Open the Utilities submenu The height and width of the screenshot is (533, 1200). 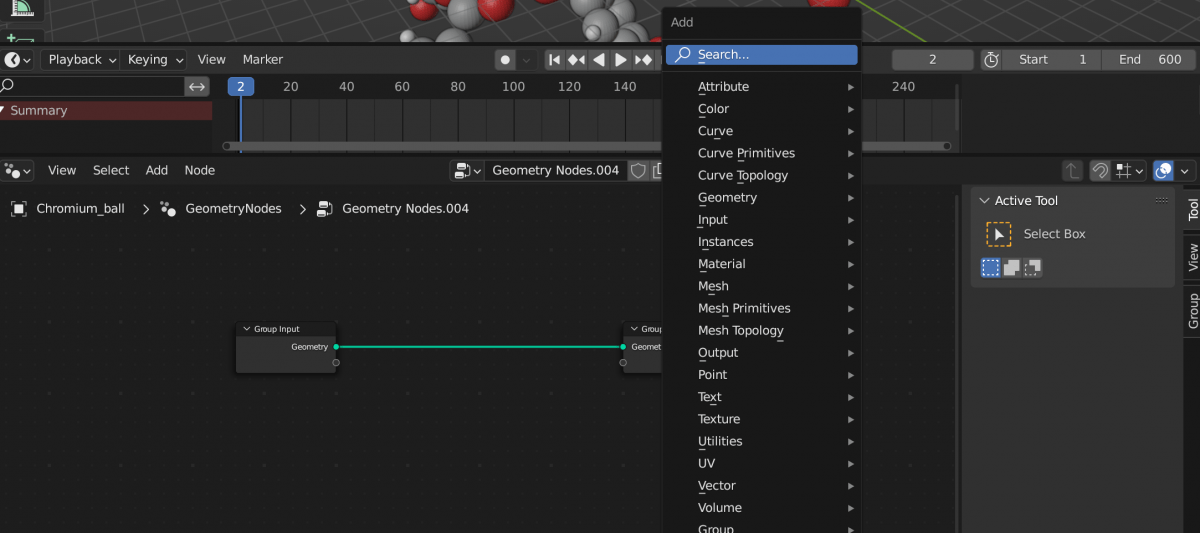(761, 441)
